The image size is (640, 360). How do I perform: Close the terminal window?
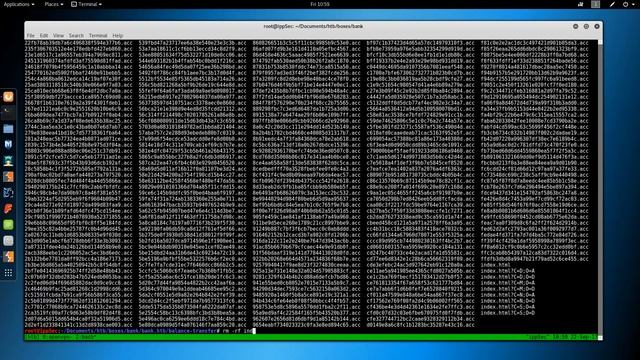(597, 26)
